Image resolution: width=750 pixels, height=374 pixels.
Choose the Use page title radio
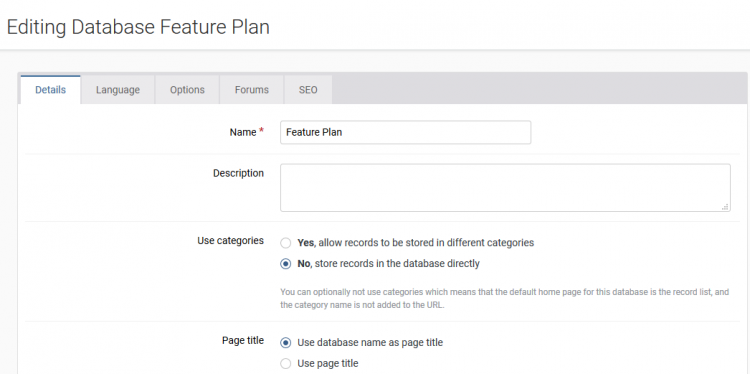point(286,363)
